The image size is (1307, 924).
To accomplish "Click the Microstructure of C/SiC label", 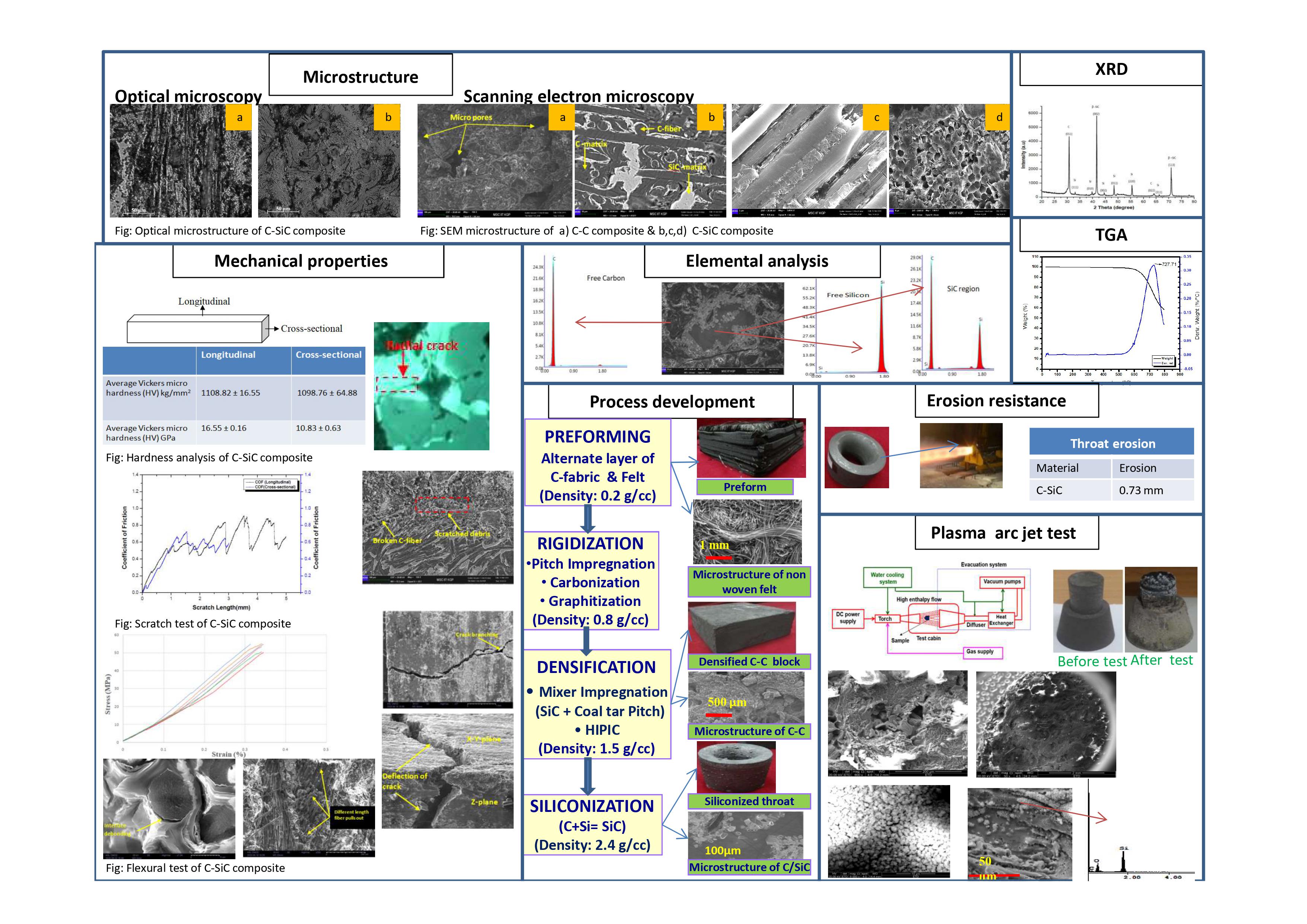I will [x=749, y=867].
